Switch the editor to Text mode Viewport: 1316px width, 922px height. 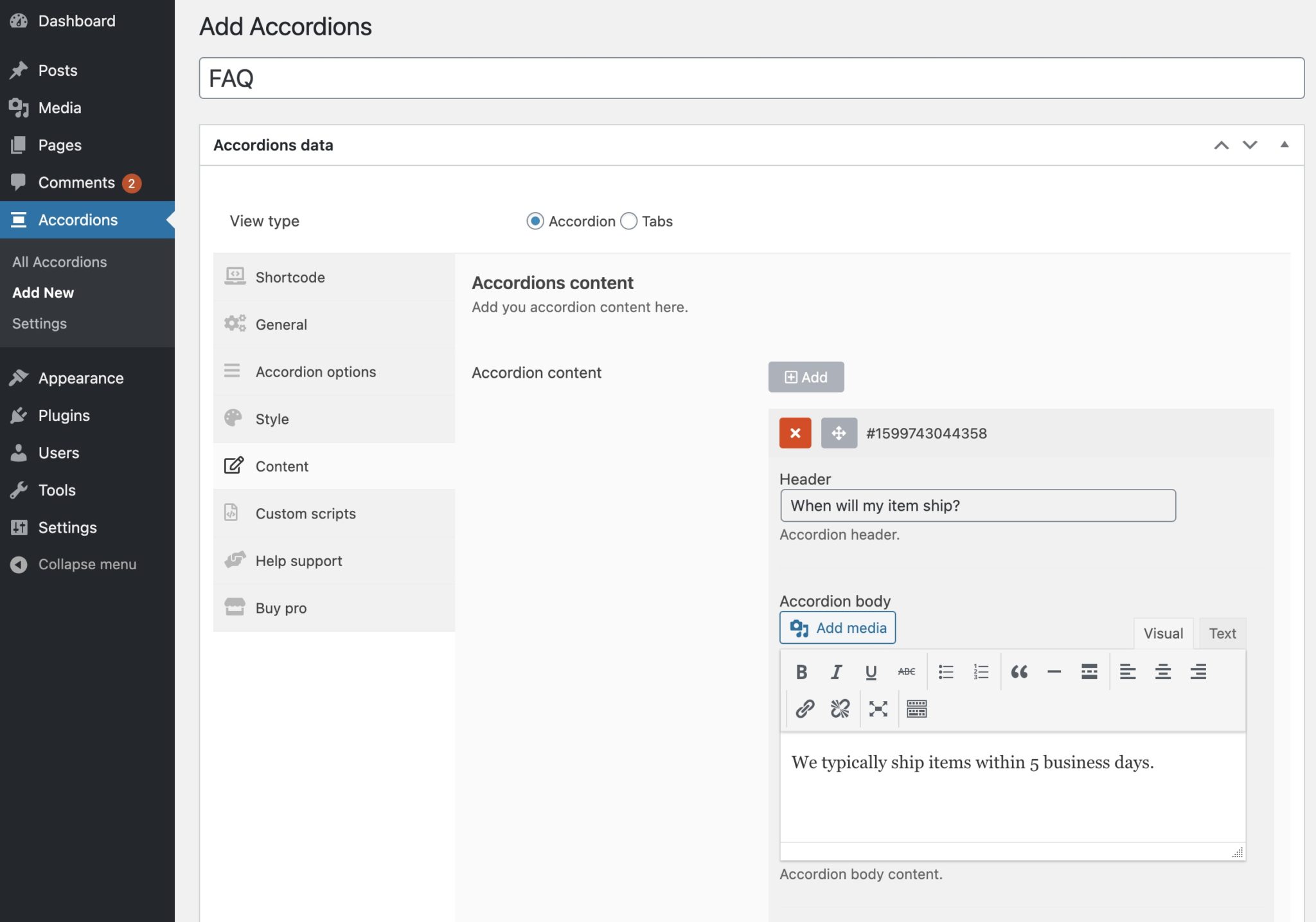point(1222,633)
